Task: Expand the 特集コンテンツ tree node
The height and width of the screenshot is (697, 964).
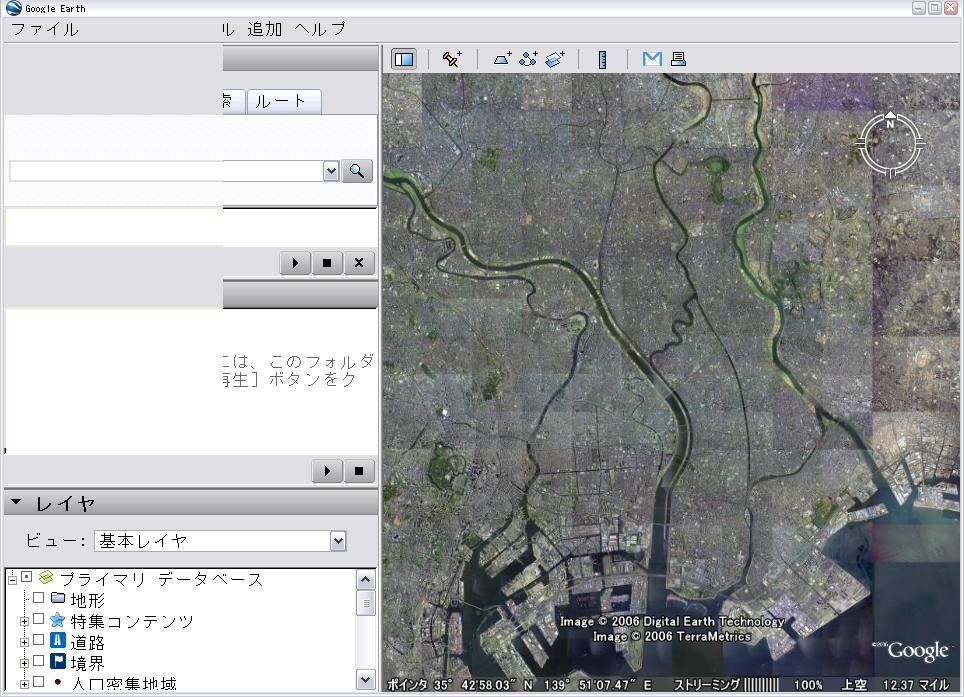Action: click(24, 621)
